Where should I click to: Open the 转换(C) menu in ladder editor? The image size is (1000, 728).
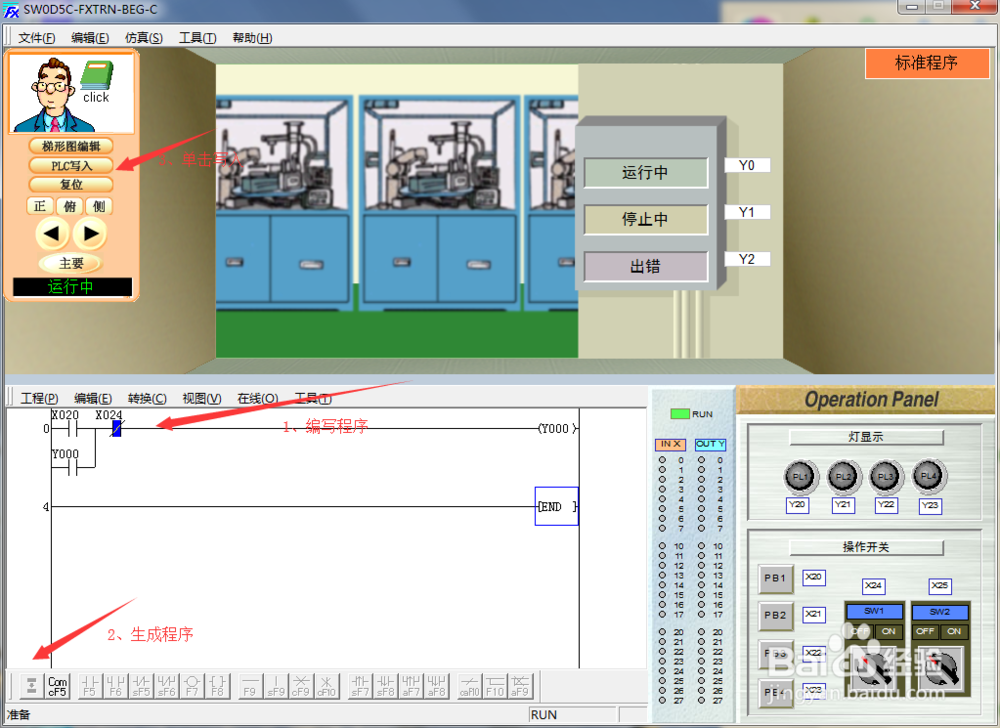click(x=147, y=398)
